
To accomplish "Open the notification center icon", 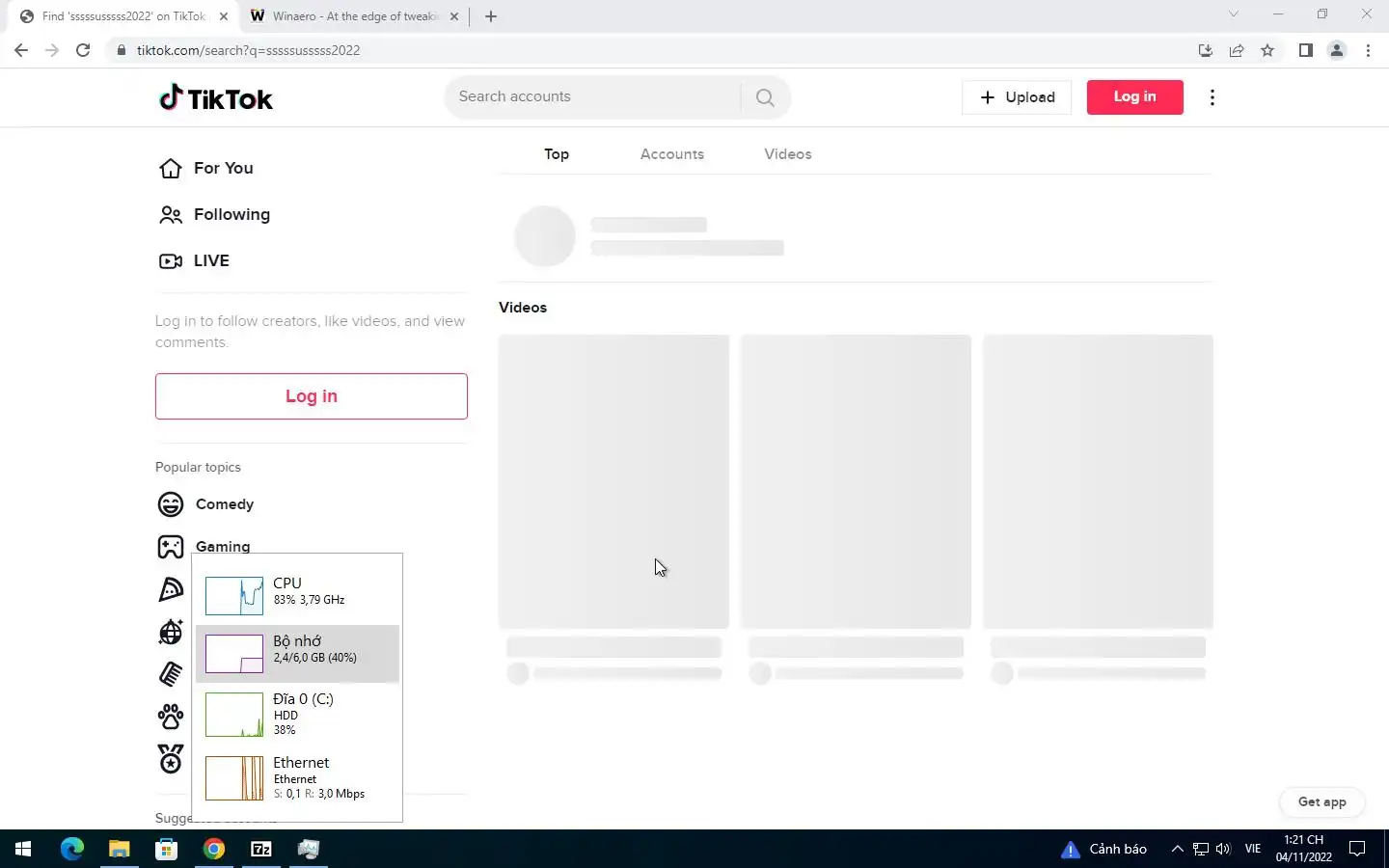I will [x=1357, y=849].
